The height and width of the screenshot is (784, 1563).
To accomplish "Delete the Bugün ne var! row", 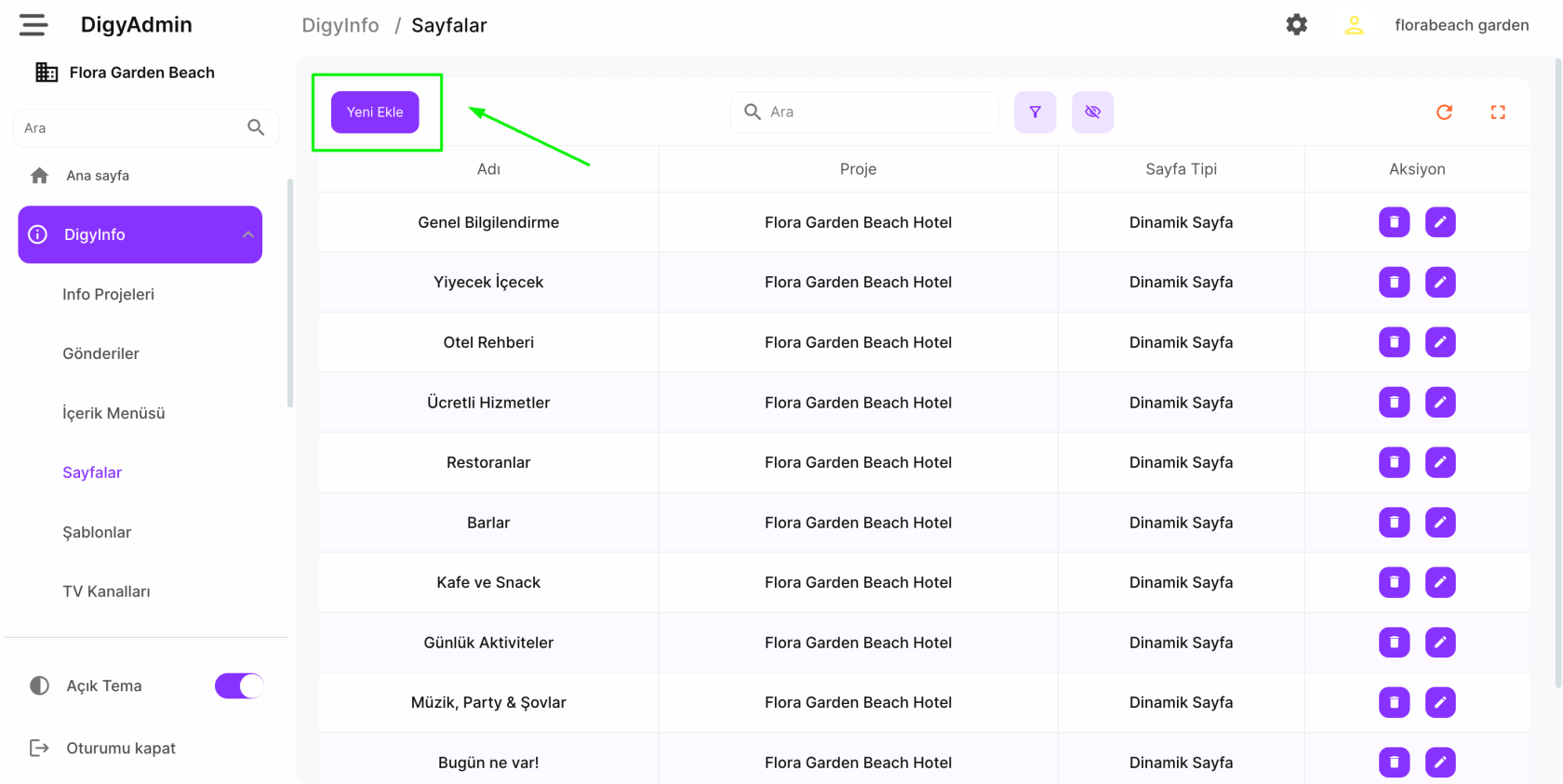I will click(1394, 763).
